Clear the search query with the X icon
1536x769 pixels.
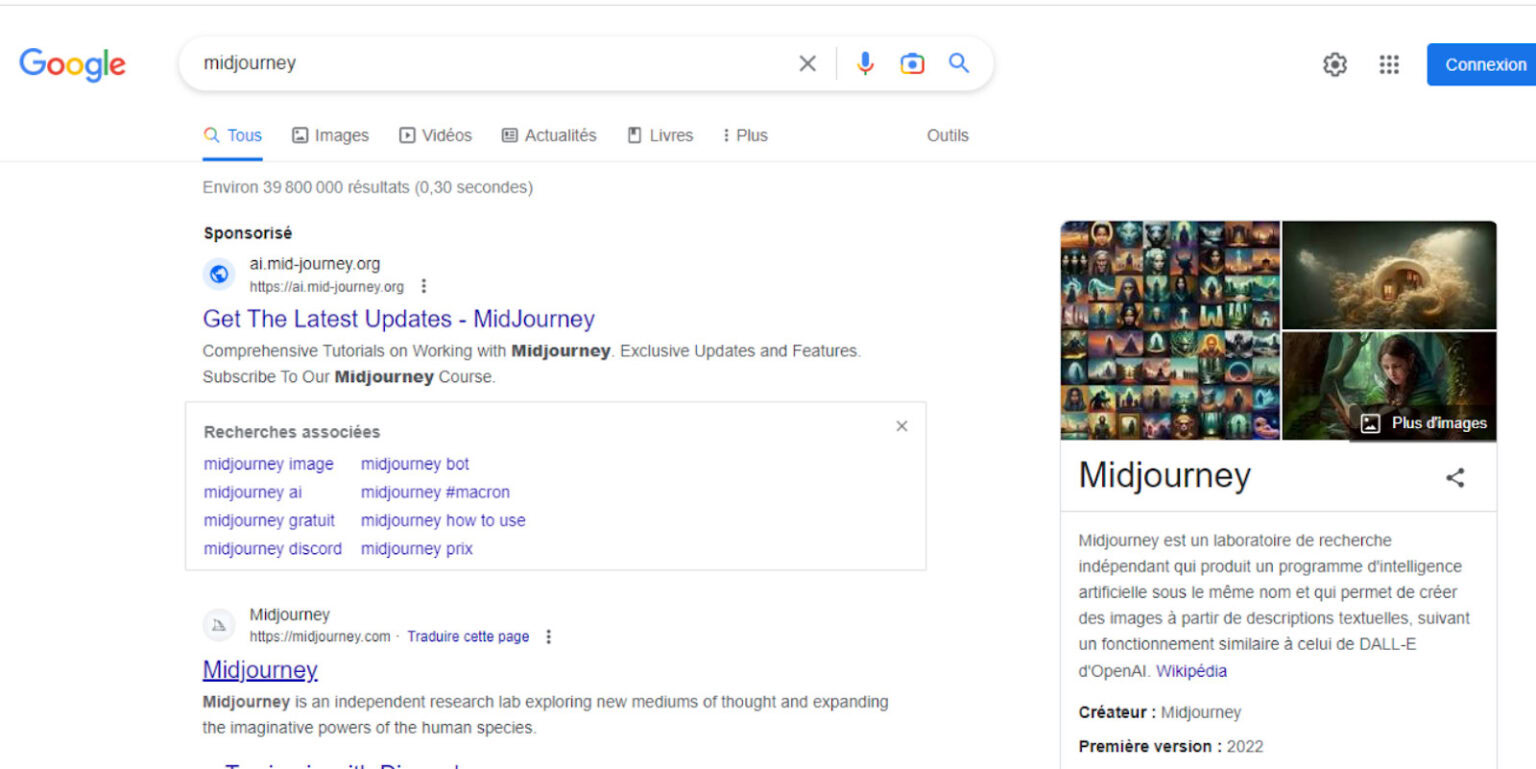[806, 63]
